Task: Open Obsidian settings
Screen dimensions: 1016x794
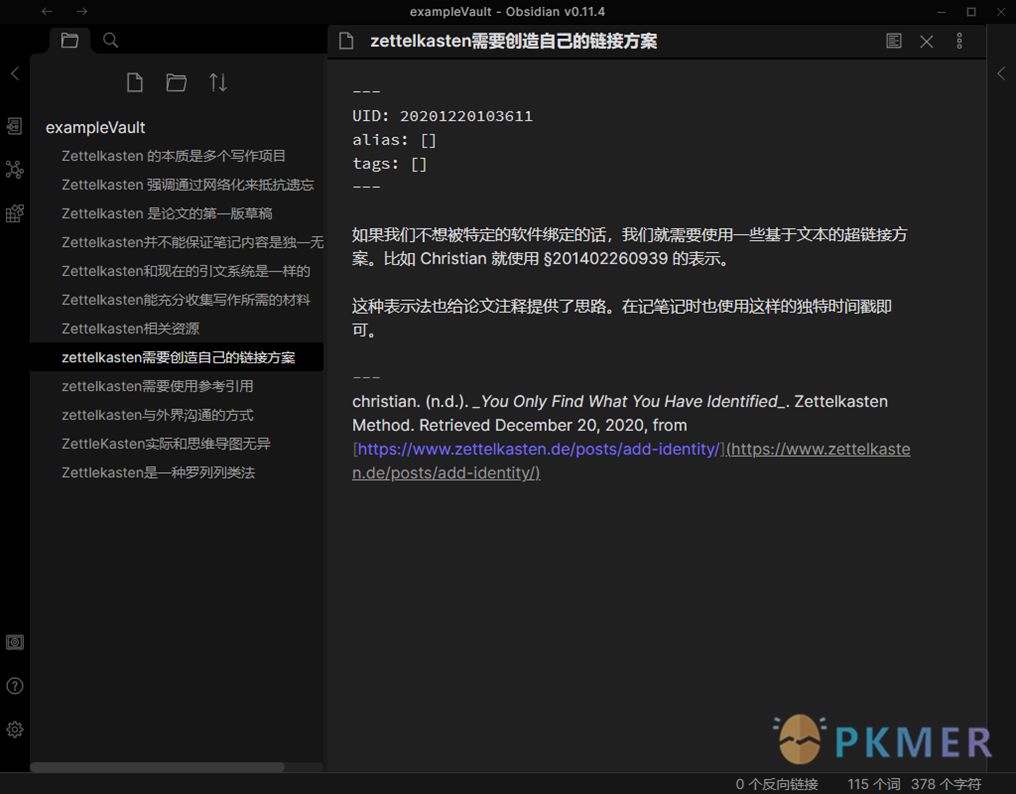Action: click(x=14, y=730)
